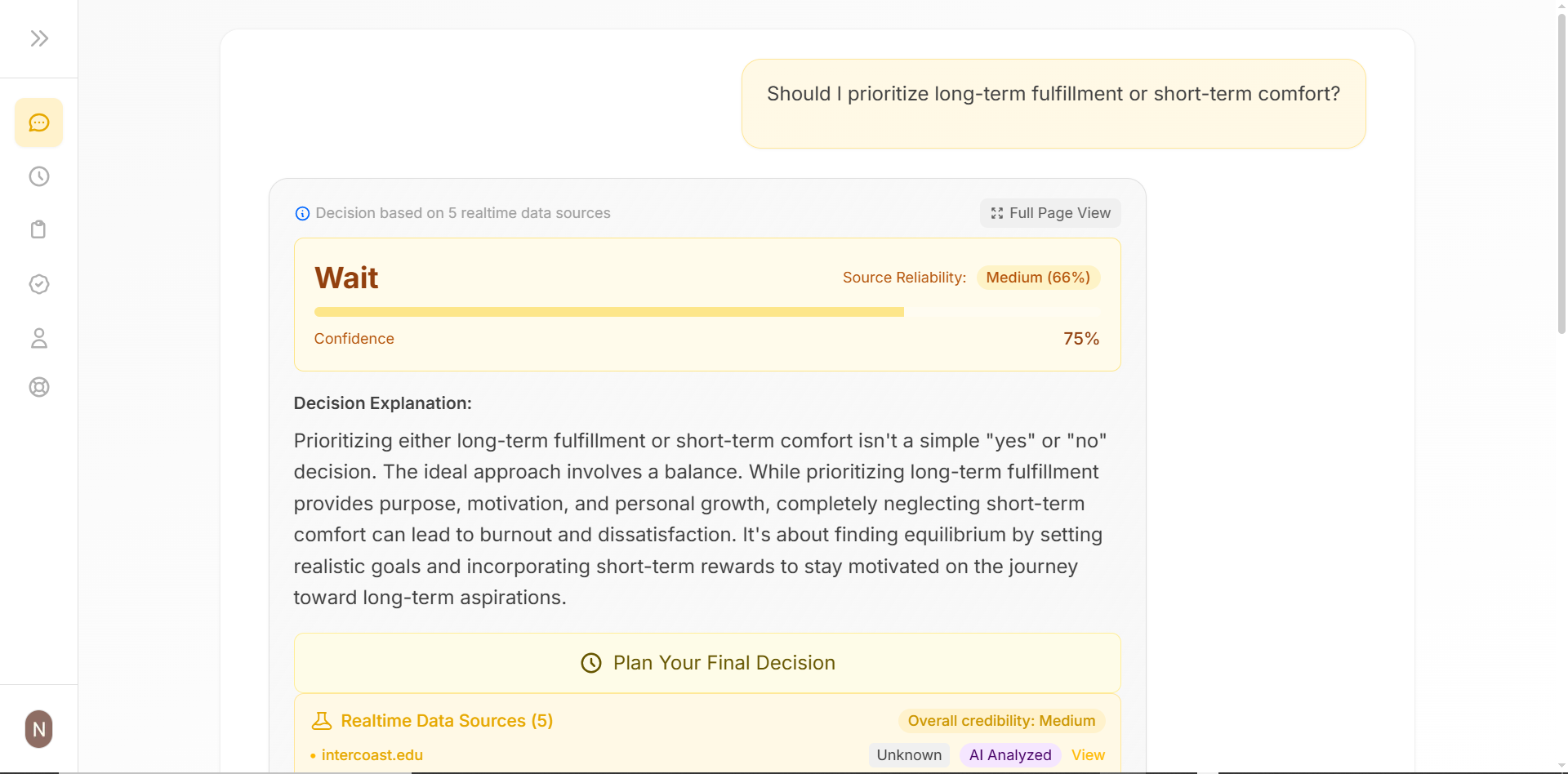Screen dimensions: 1568x774
Task: Open the support lifebuoy icon
Action: click(x=39, y=387)
